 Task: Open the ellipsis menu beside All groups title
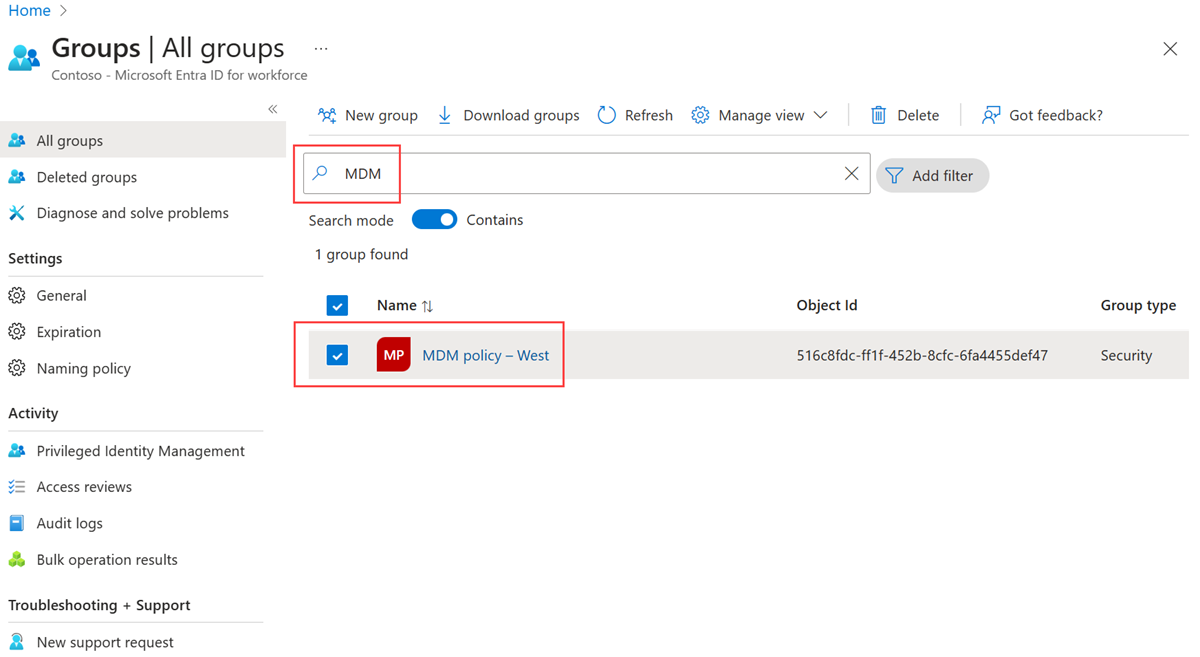click(x=321, y=48)
